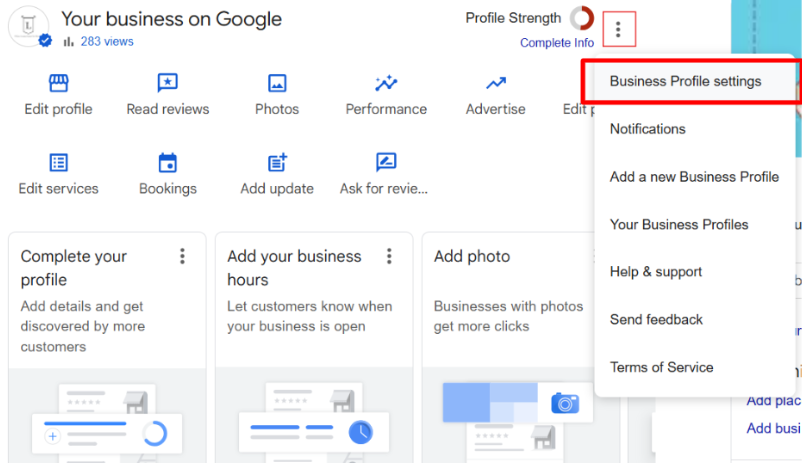Open the Add your business hours title
The height and width of the screenshot is (463, 802).
pos(294,268)
